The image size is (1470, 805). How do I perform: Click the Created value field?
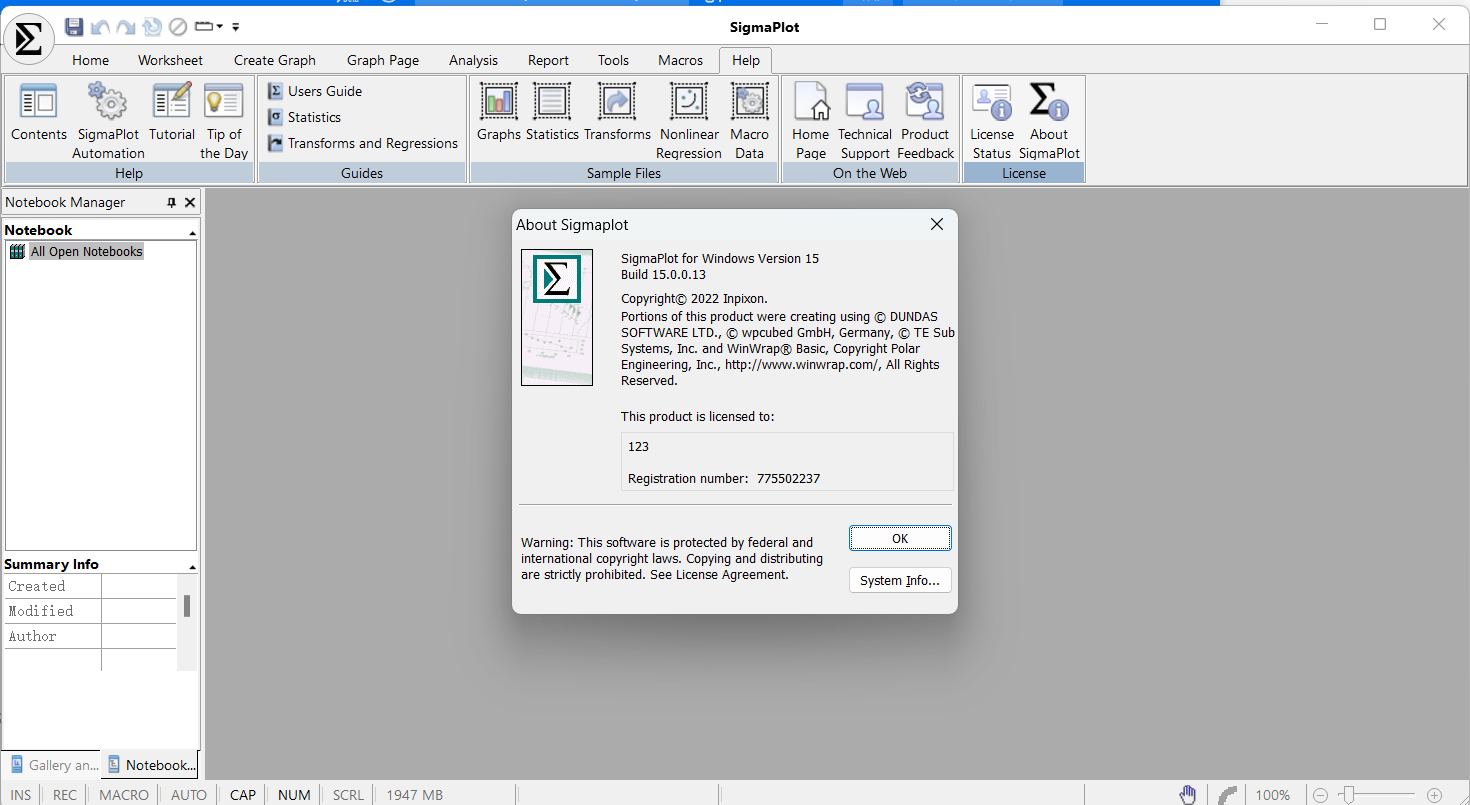pyautogui.click(x=139, y=586)
